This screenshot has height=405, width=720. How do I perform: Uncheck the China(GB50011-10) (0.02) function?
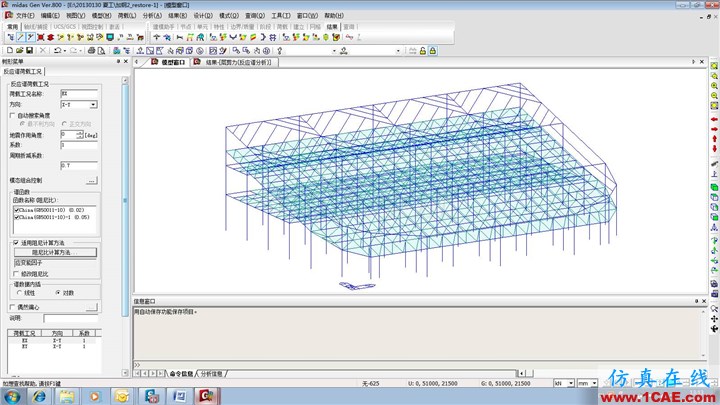(x=17, y=210)
